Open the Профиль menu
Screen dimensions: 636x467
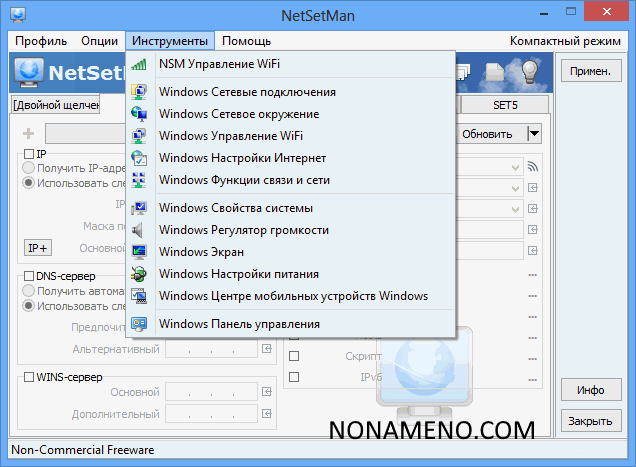click(41, 41)
